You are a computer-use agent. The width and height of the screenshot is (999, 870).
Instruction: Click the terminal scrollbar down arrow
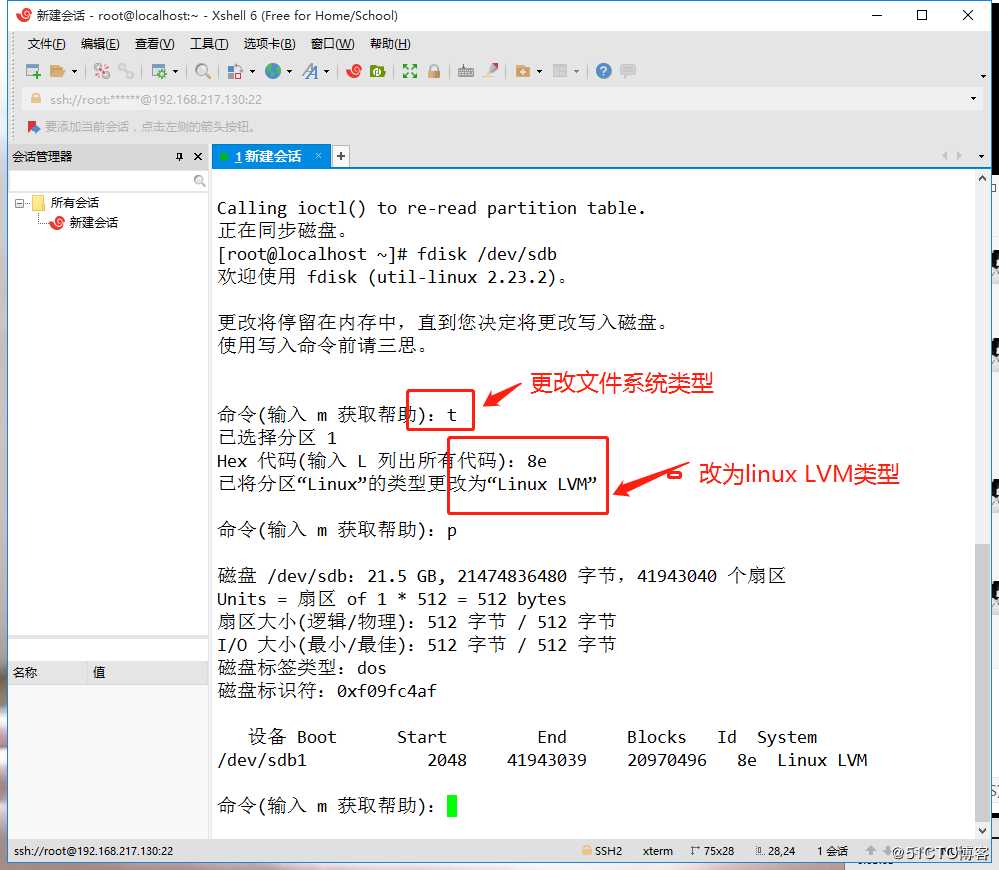point(981,829)
